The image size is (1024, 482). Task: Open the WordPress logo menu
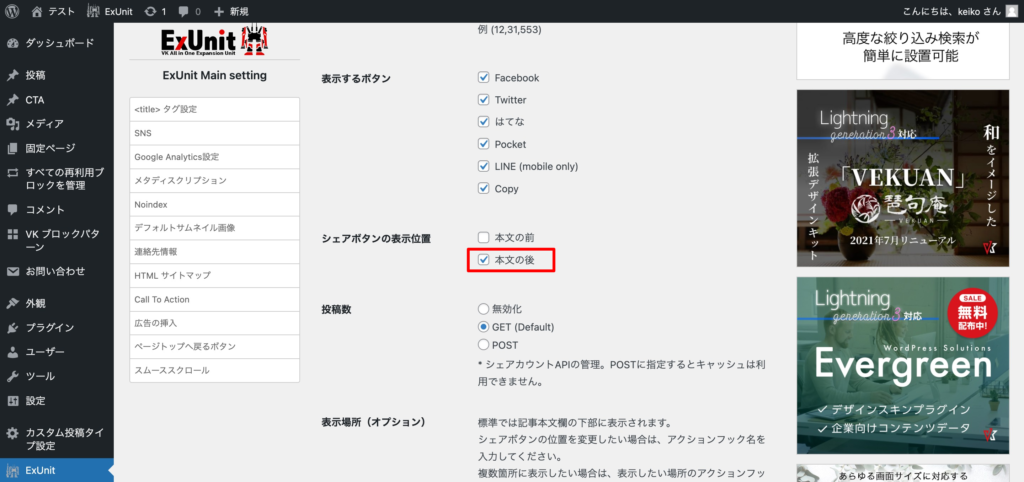point(12,11)
